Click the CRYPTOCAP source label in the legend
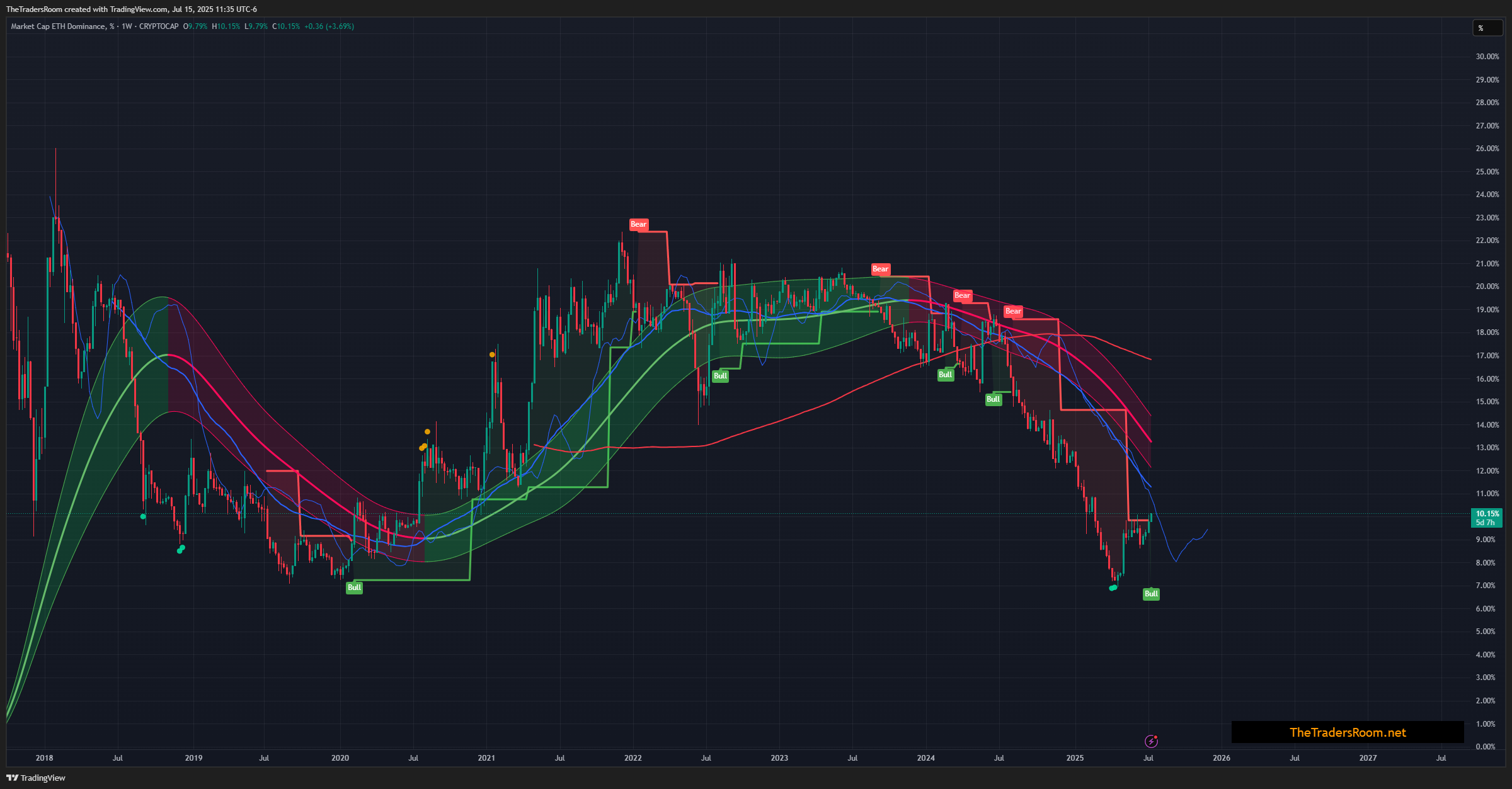 pyautogui.click(x=159, y=26)
